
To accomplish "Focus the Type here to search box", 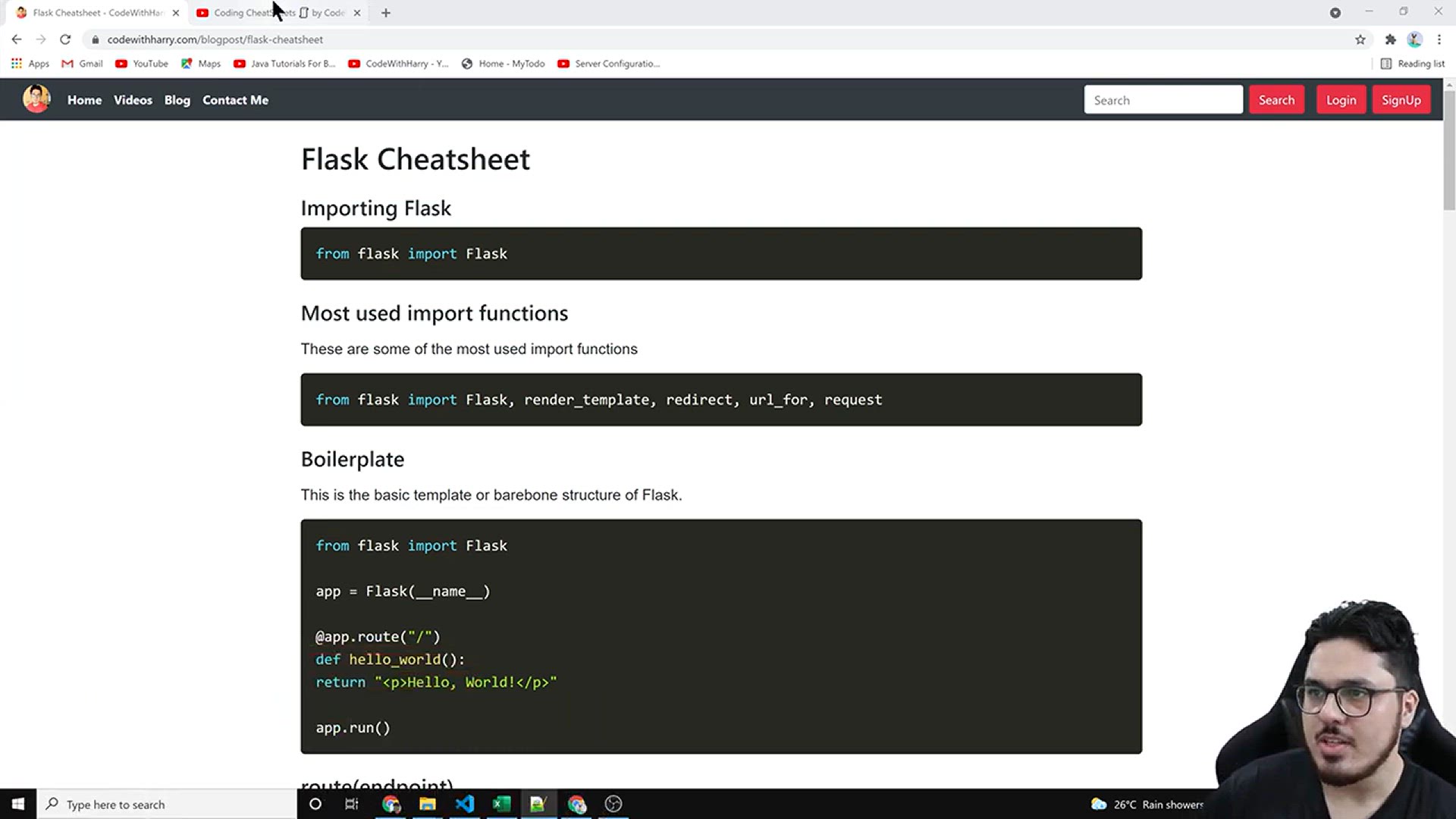I will click(x=167, y=804).
